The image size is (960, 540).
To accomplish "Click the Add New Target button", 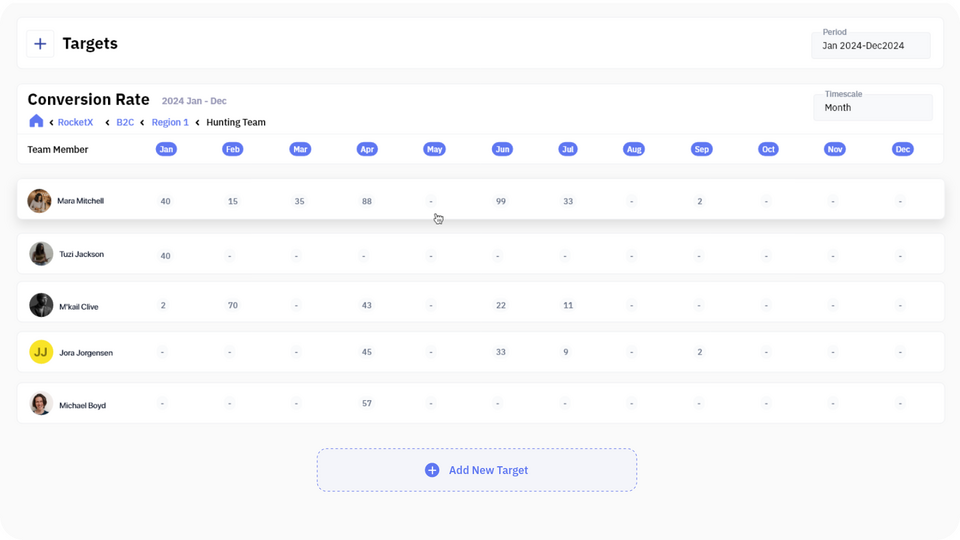I will pyautogui.click(x=477, y=470).
